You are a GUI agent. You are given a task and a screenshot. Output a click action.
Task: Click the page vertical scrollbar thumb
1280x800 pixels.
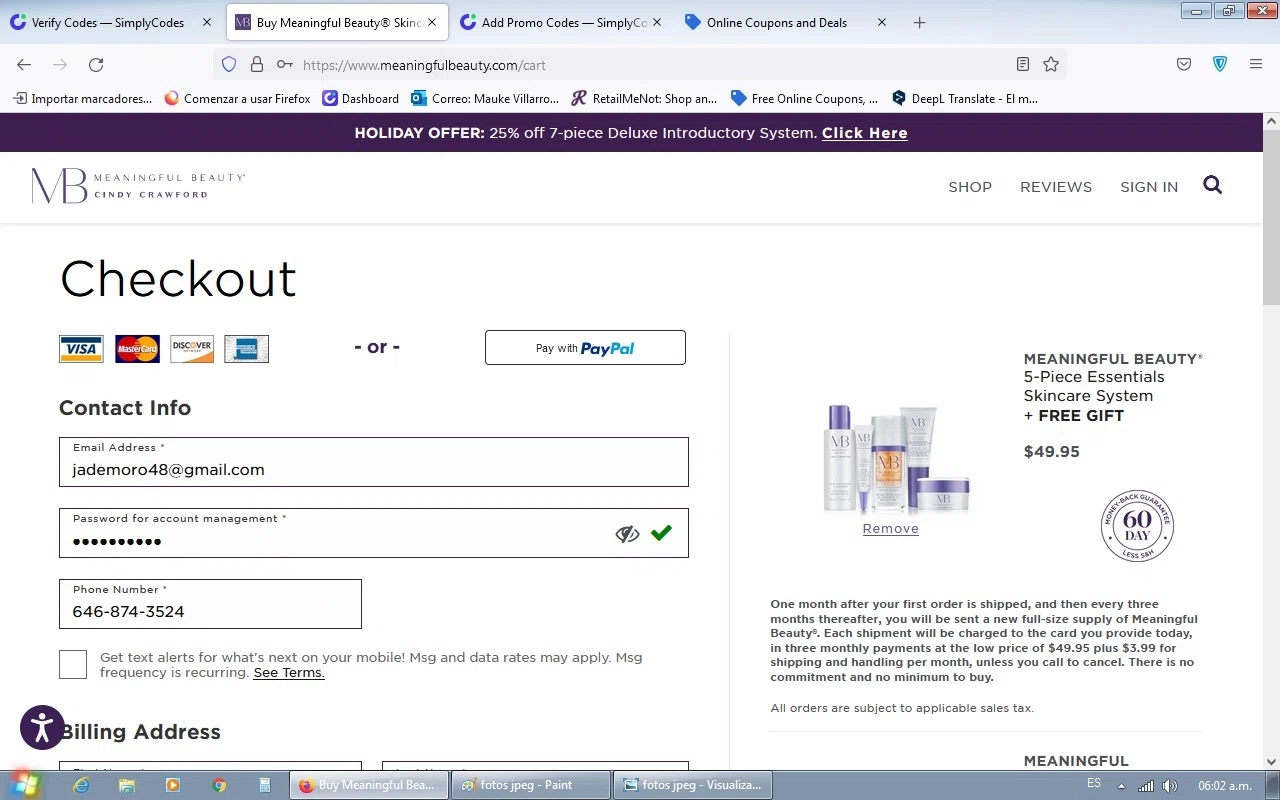pos(1271,220)
